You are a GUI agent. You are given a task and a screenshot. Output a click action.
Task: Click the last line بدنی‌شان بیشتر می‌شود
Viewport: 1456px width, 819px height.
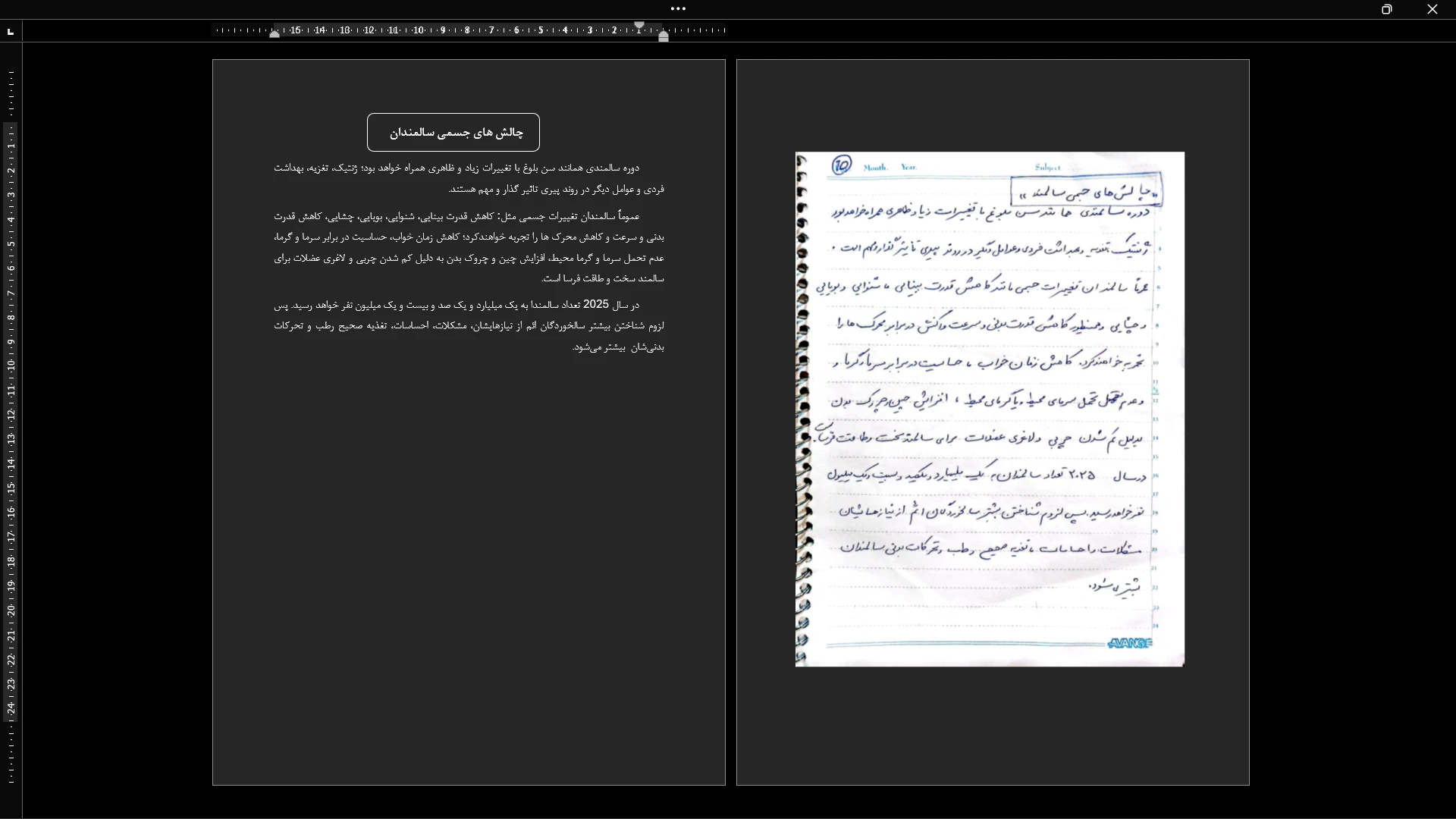[x=618, y=347]
